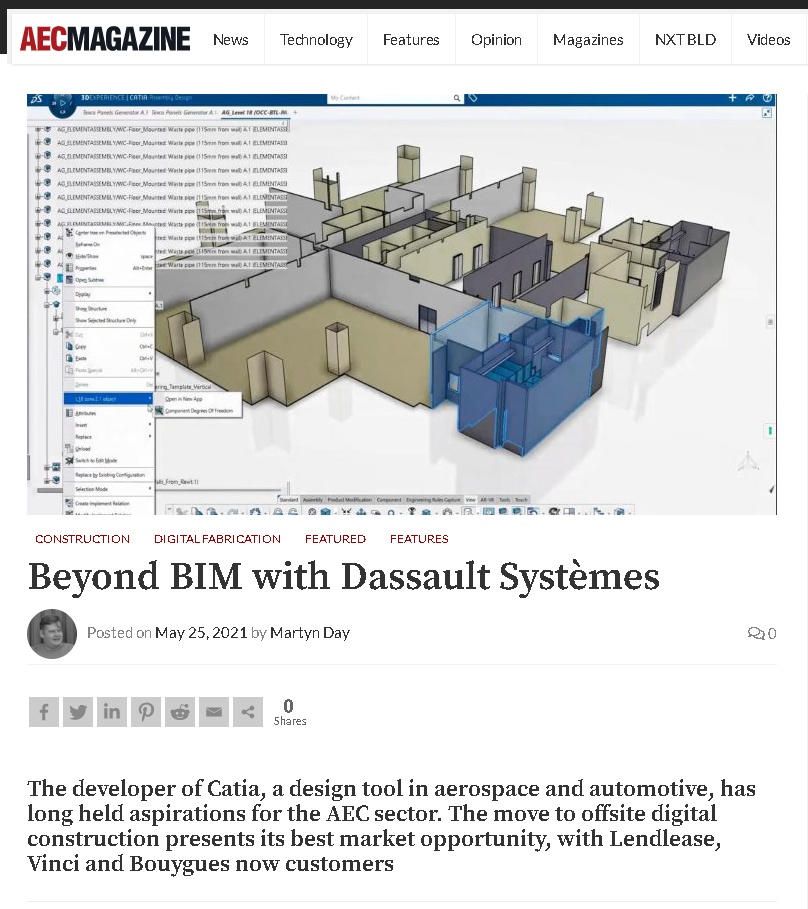The image size is (808, 909).
Task: Share the article on Twitter
Action: coord(78,712)
